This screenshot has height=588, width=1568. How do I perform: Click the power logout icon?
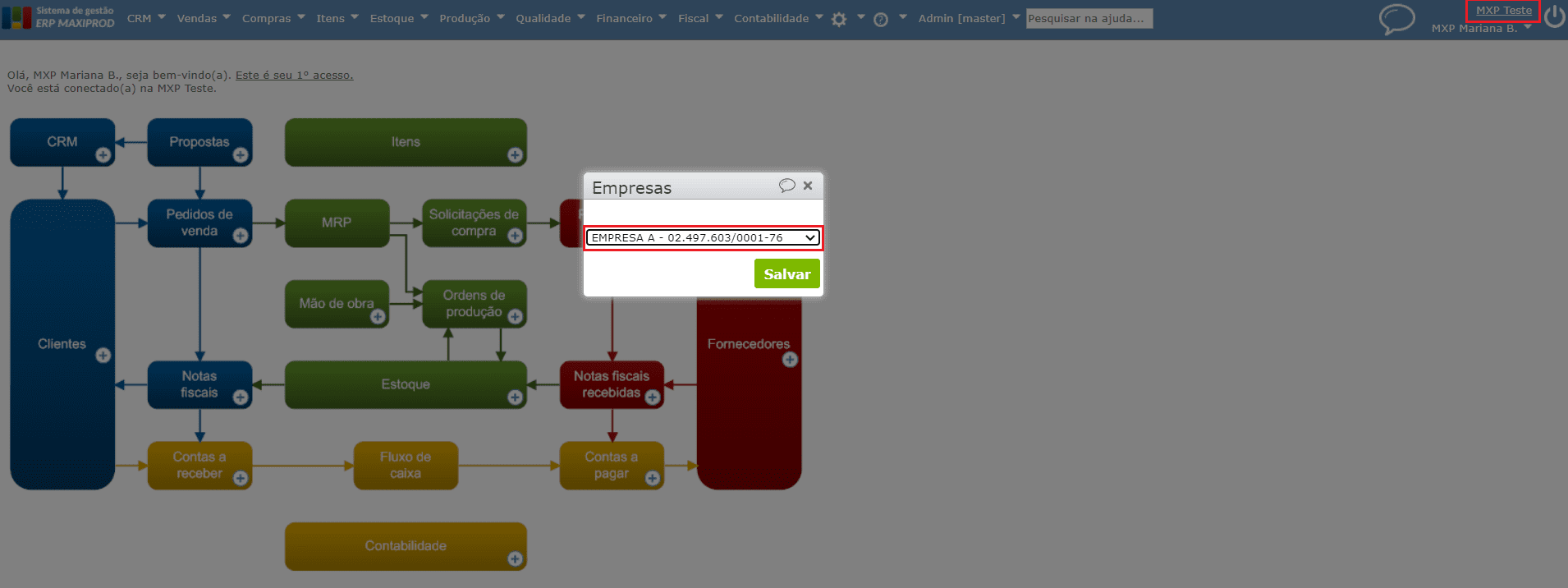1554,16
